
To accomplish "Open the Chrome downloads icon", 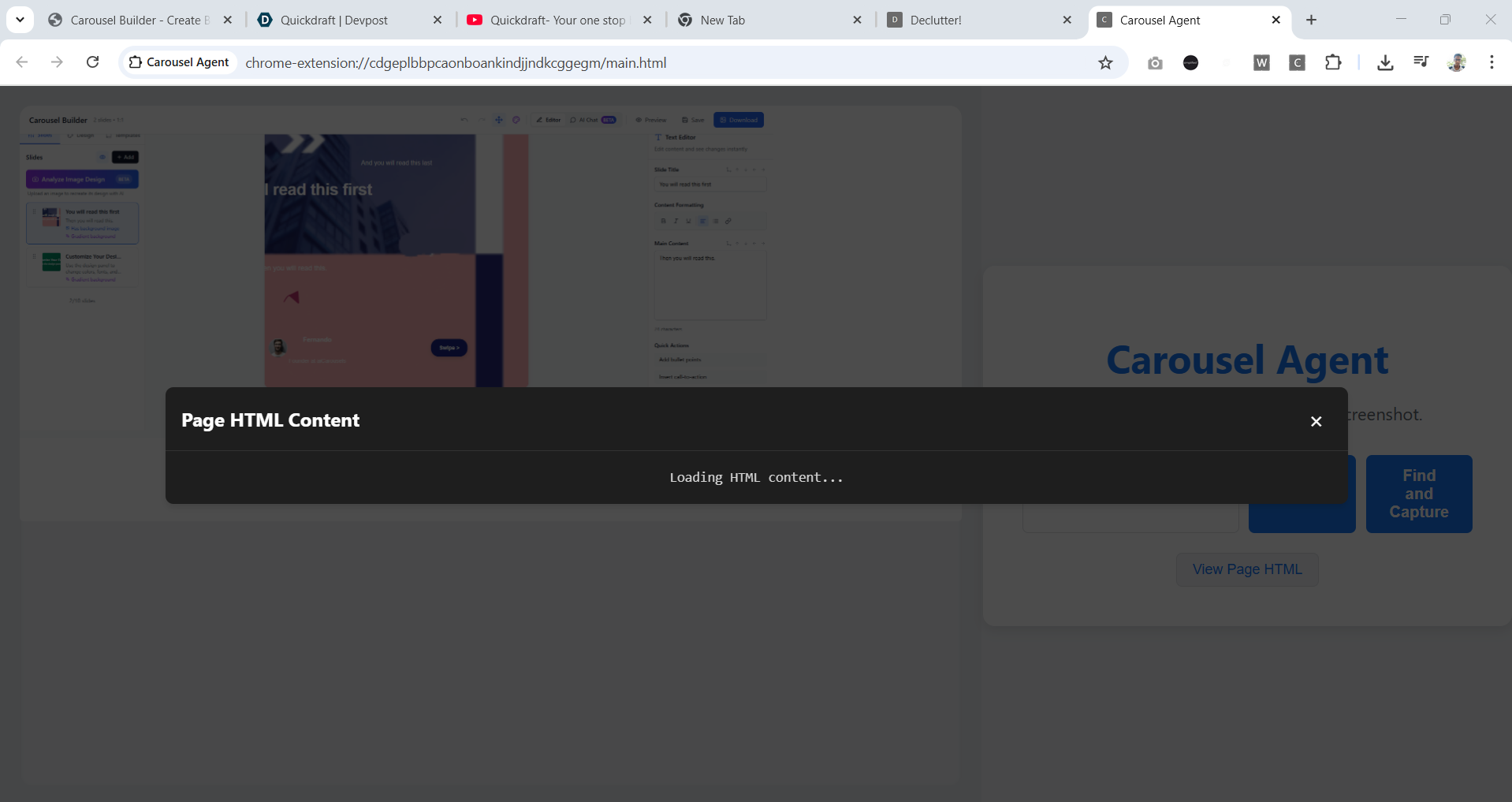I will click(x=1385, y=62).
